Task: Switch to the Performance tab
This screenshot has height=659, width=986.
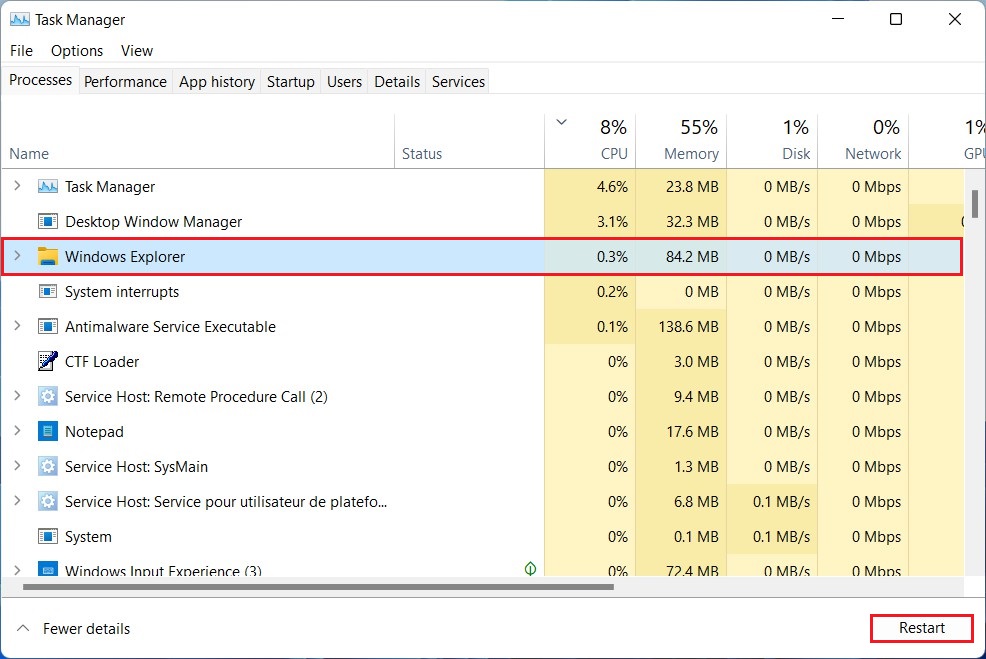Action: coord(125,82)
